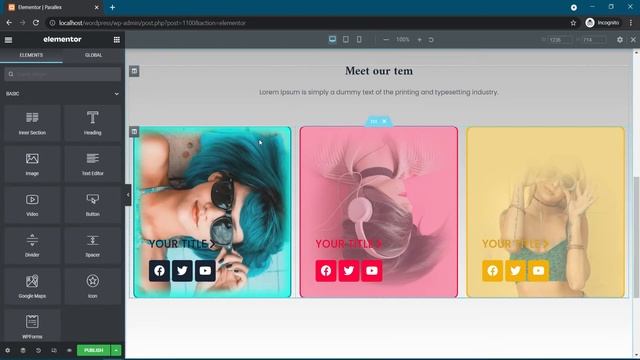Open the Publish save options arrow
The width and height of the screenshot is (640, 360).
116,350
